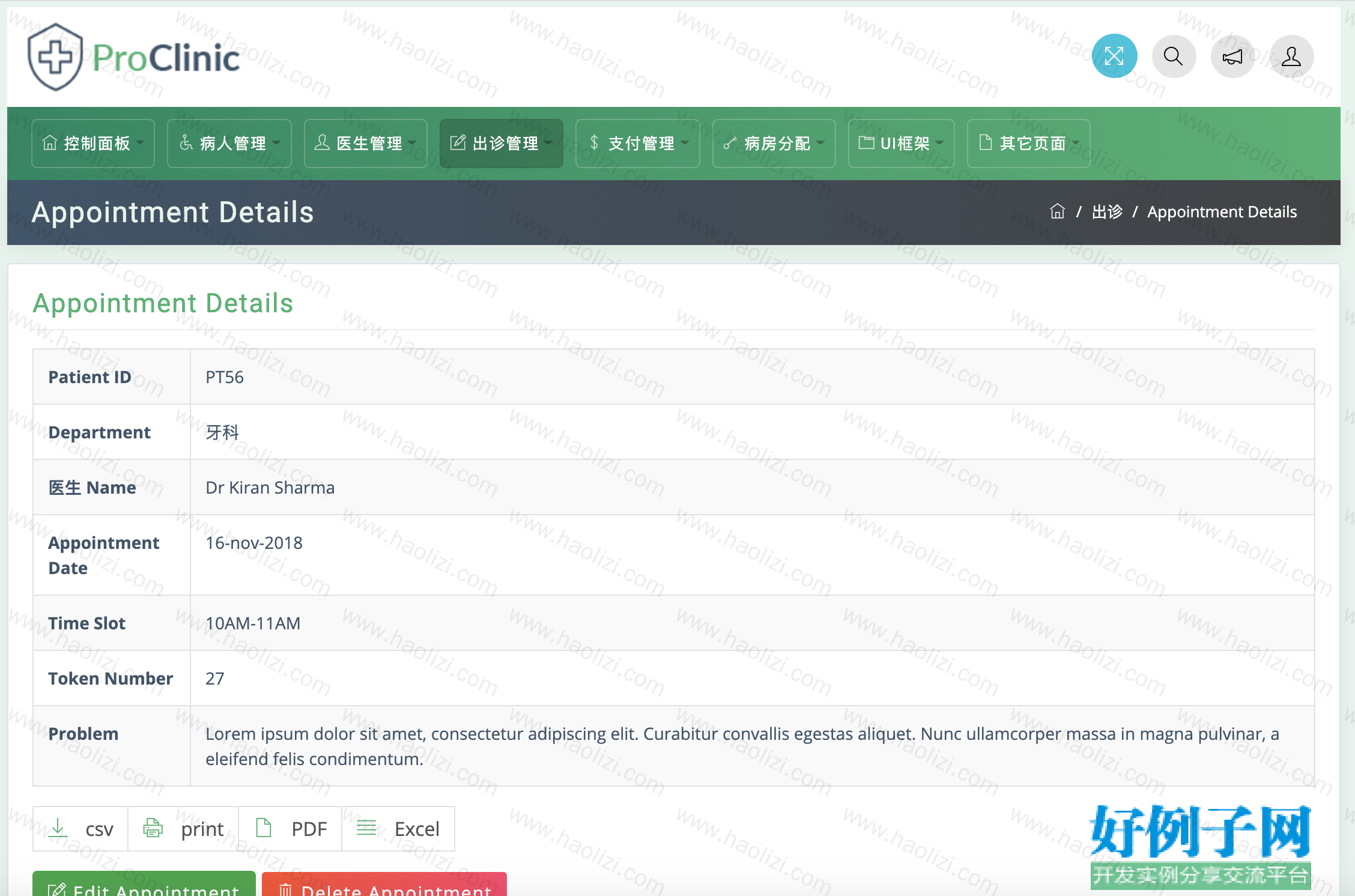This screenshot has width=1355, height=896.
Task: Open the 出诊管理 menu
Action: point(502,143)
